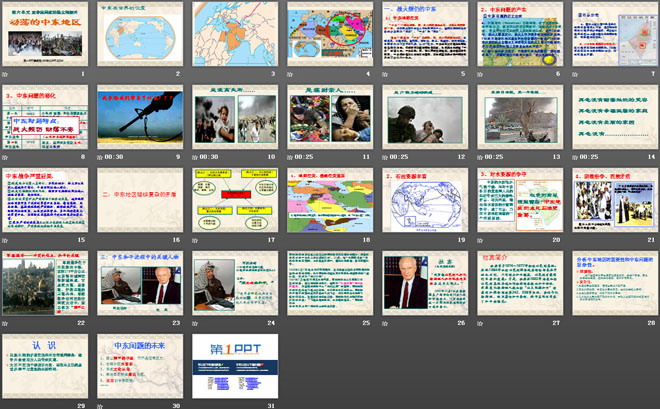This screenshot has width=660, height=409.
Task: Click the animation star under slide 30
Action: coord(100,406)
